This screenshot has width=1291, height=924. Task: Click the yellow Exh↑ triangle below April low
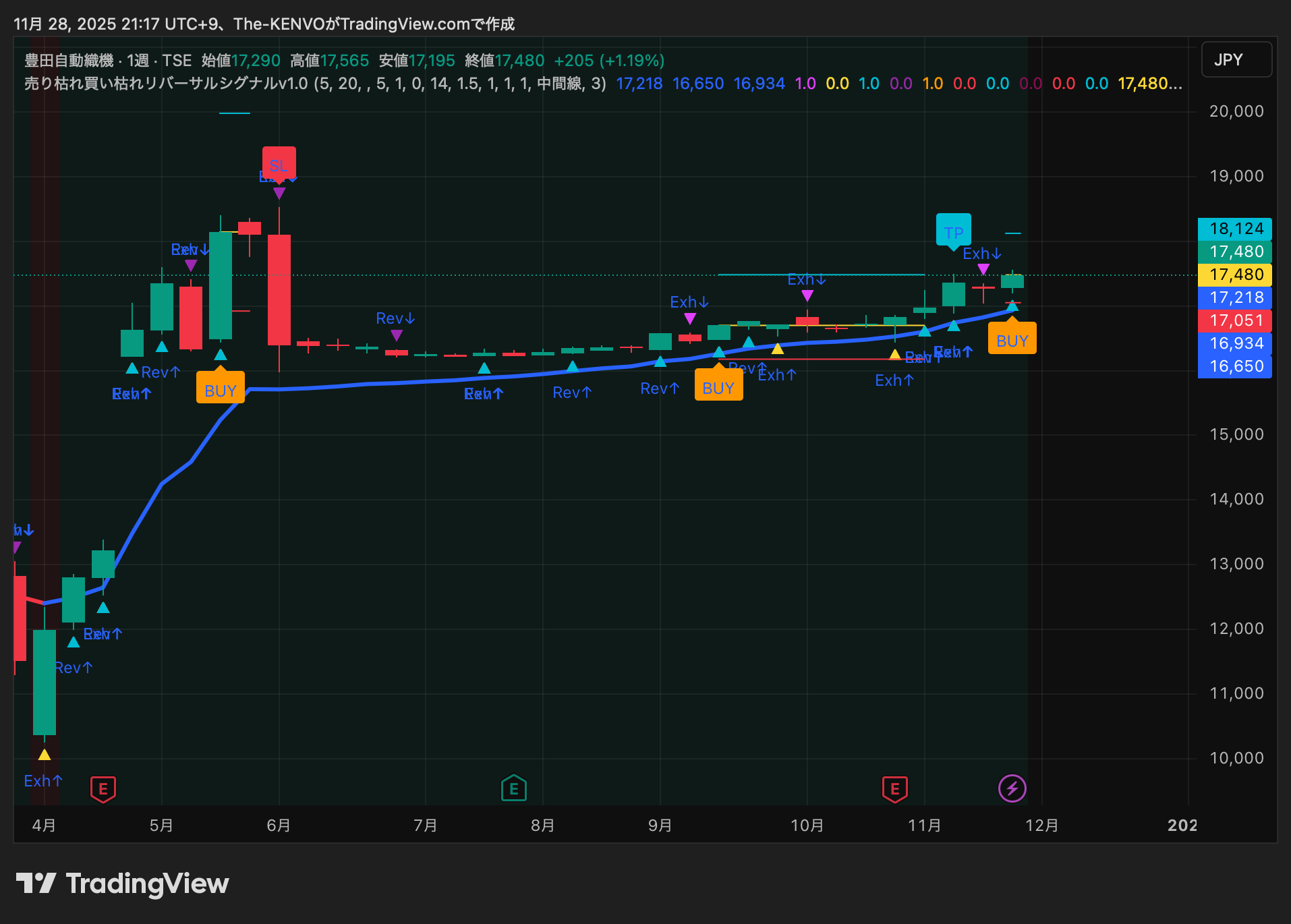45,755
